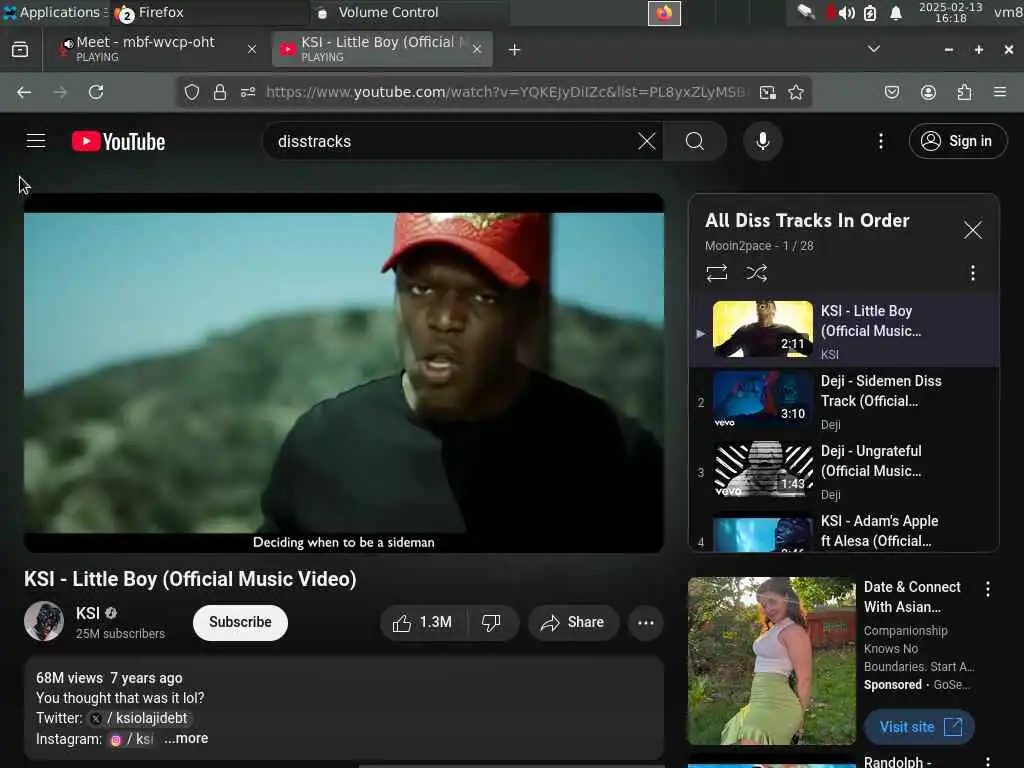
Task: Open notifications bell in system tray
Action: coord(895,13)
